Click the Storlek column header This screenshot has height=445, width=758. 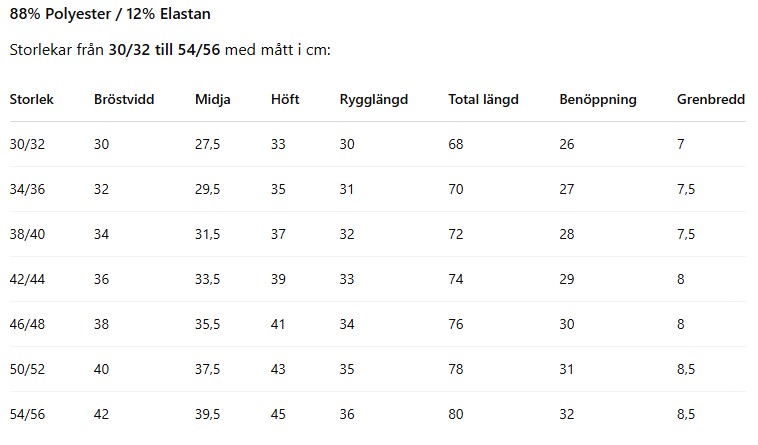tap(31, 100)
